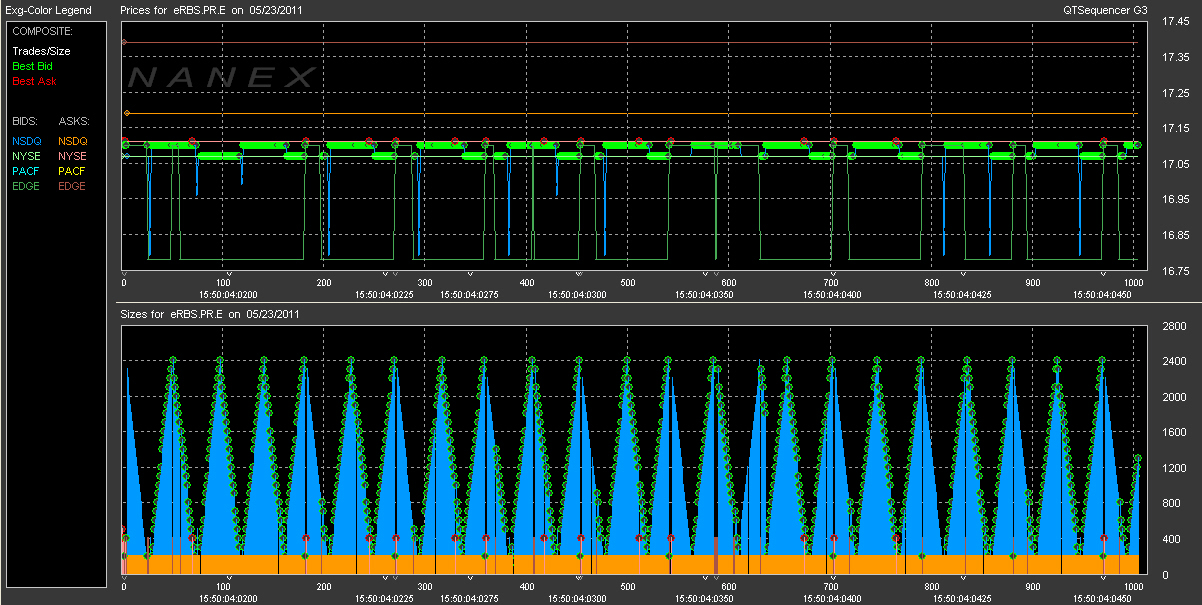This screenshot has width=1202, height=605.
Task: Click the green Best Bid legend entry
Action: pyautogui.click(x=32, y=66)
